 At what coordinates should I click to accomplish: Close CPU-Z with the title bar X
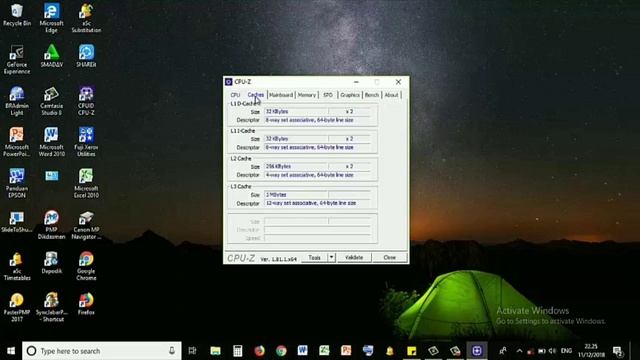pyautogui.click(x=398, y=82)
